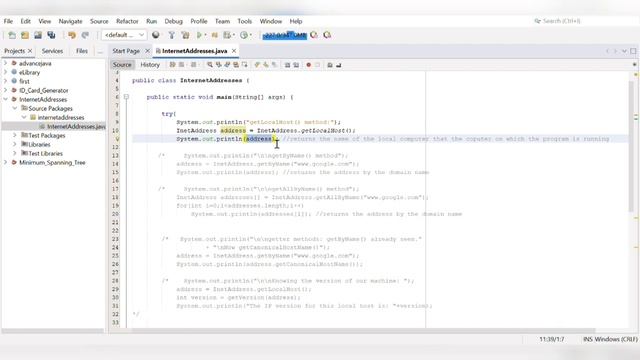Toggle Rectangular Selection mode

pos(244,64)
